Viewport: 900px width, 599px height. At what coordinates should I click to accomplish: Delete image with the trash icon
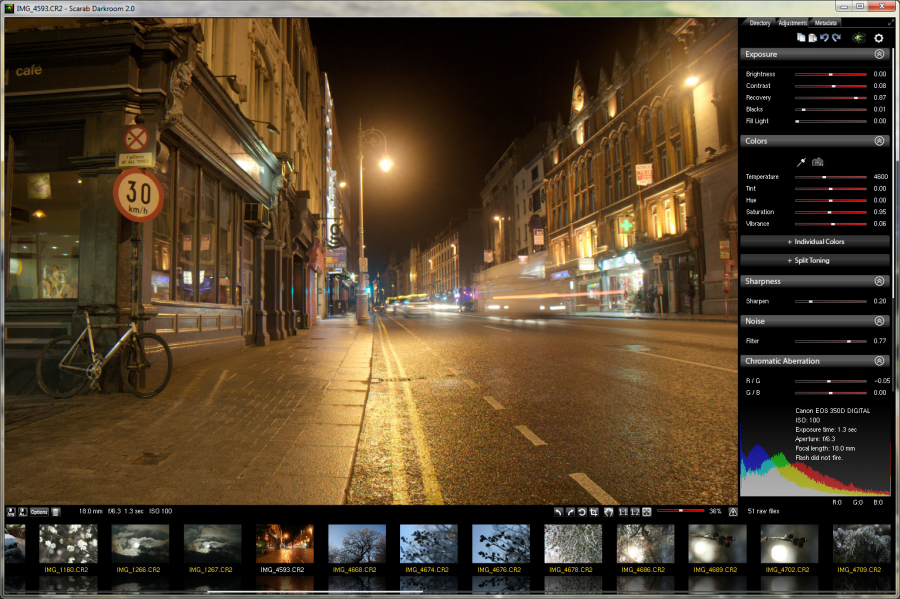click(x=56, y=511)
